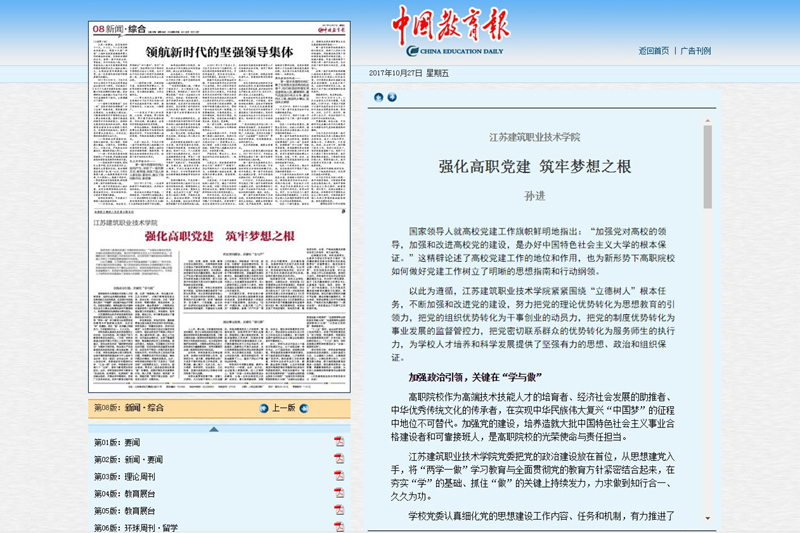Click the PDF icon beside 第03版 理论周刊
800x533 pixels.
coord(339,477)
